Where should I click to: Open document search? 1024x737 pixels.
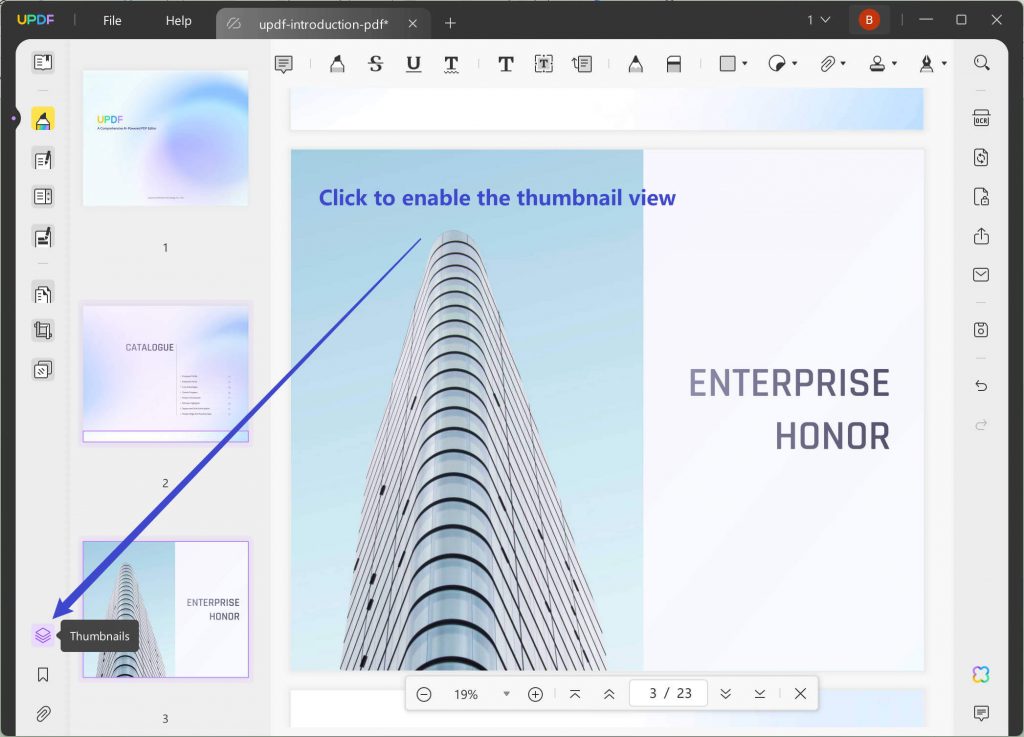point(981,62)
